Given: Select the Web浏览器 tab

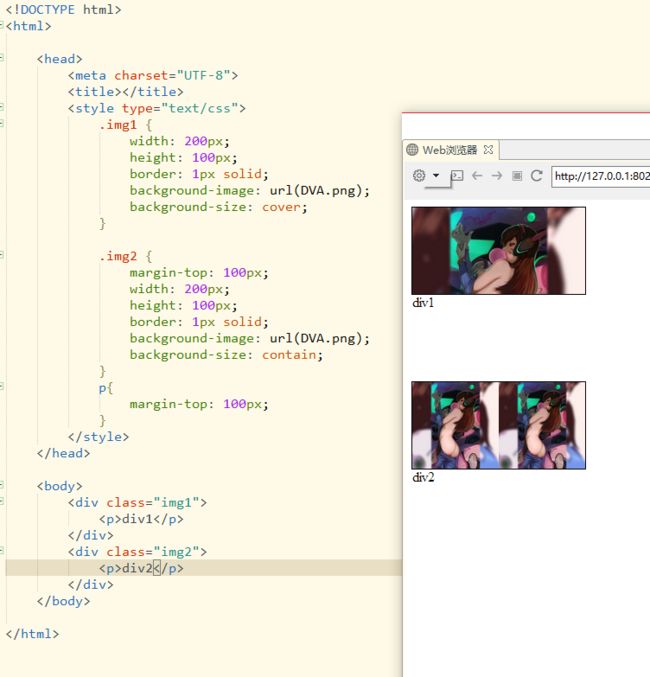Looking at the screenshot, I should pyautogui.click(x=450, y=150).
